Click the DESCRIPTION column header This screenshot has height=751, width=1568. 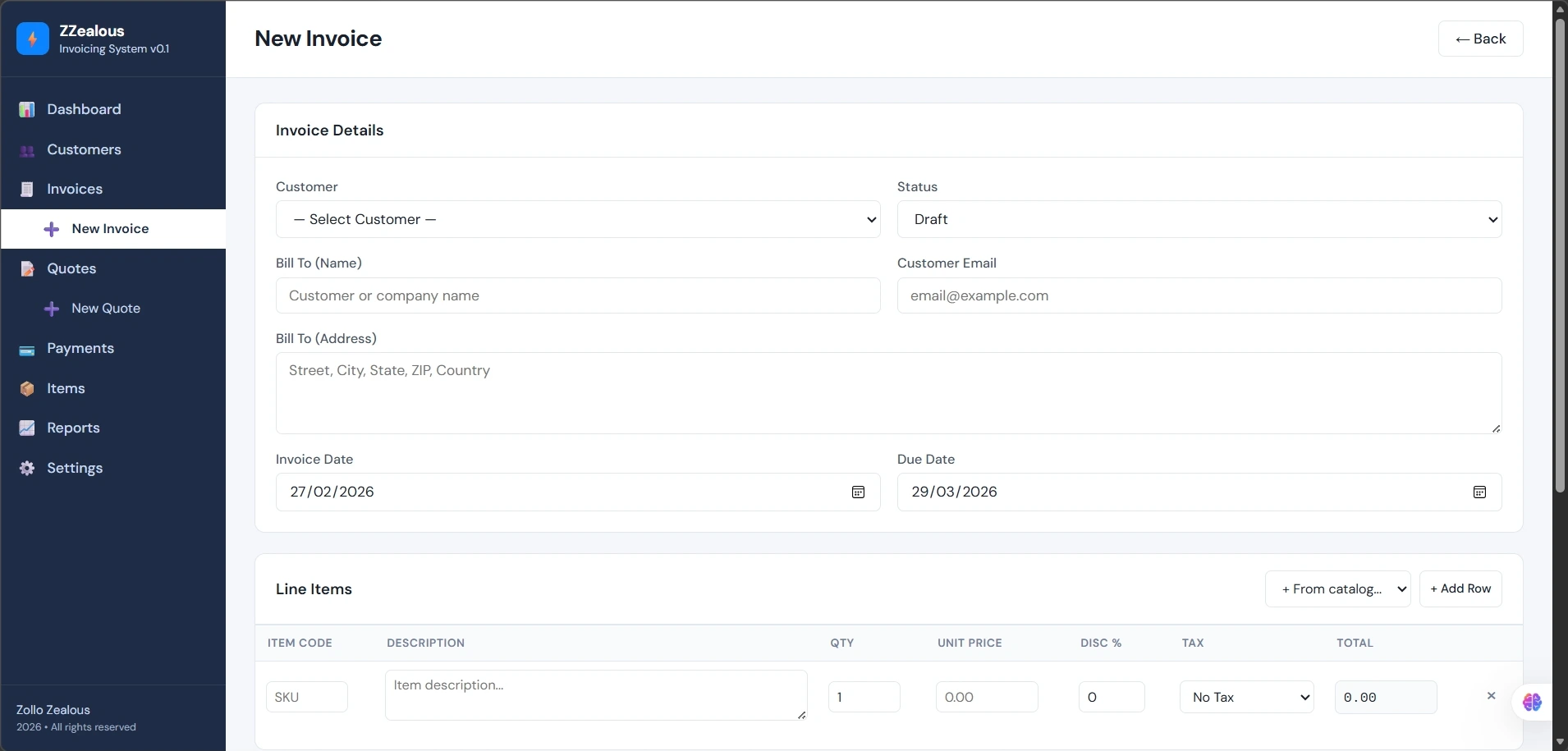425,643
